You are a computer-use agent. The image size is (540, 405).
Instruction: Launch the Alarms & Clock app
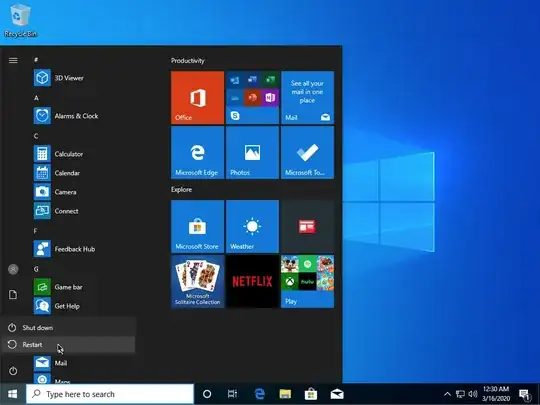click(x=84, y=116)
